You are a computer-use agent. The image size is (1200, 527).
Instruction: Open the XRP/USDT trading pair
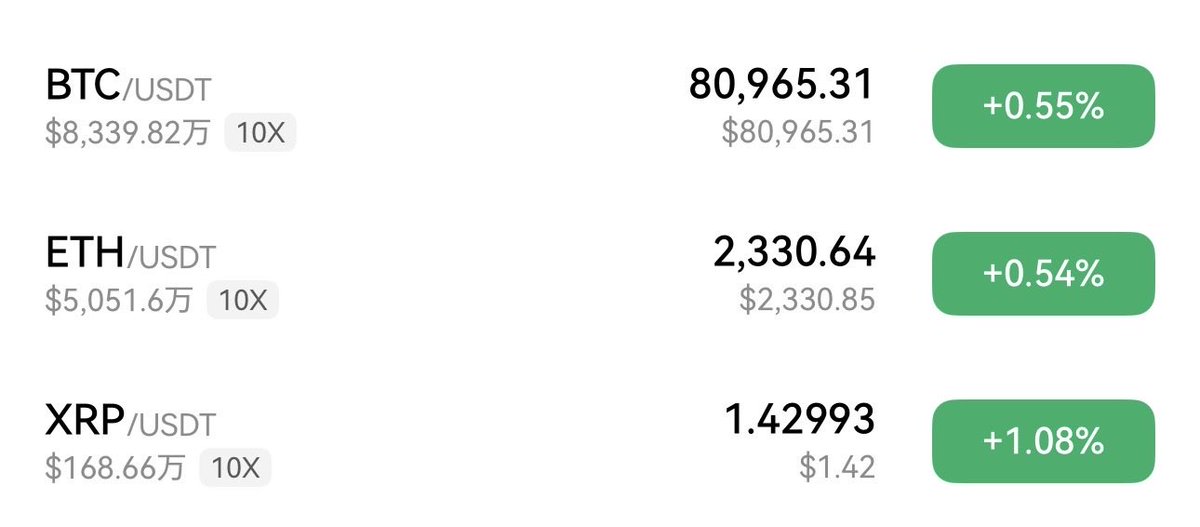tap(600, 441)
